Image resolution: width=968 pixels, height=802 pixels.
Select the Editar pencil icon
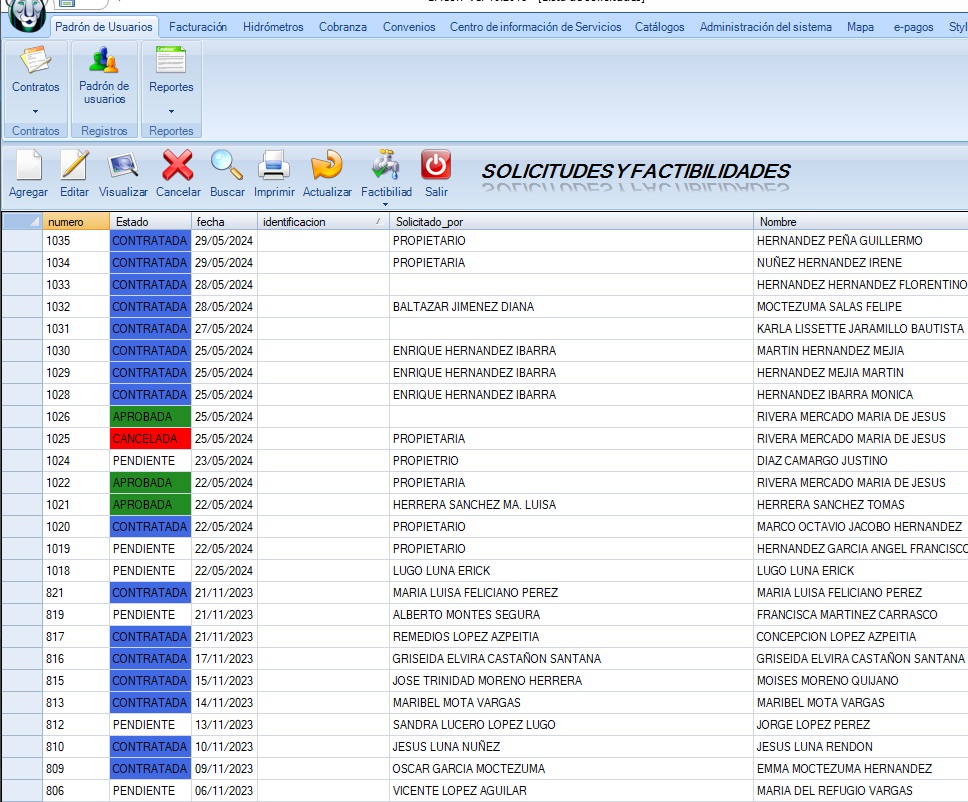tap(74, 166)
